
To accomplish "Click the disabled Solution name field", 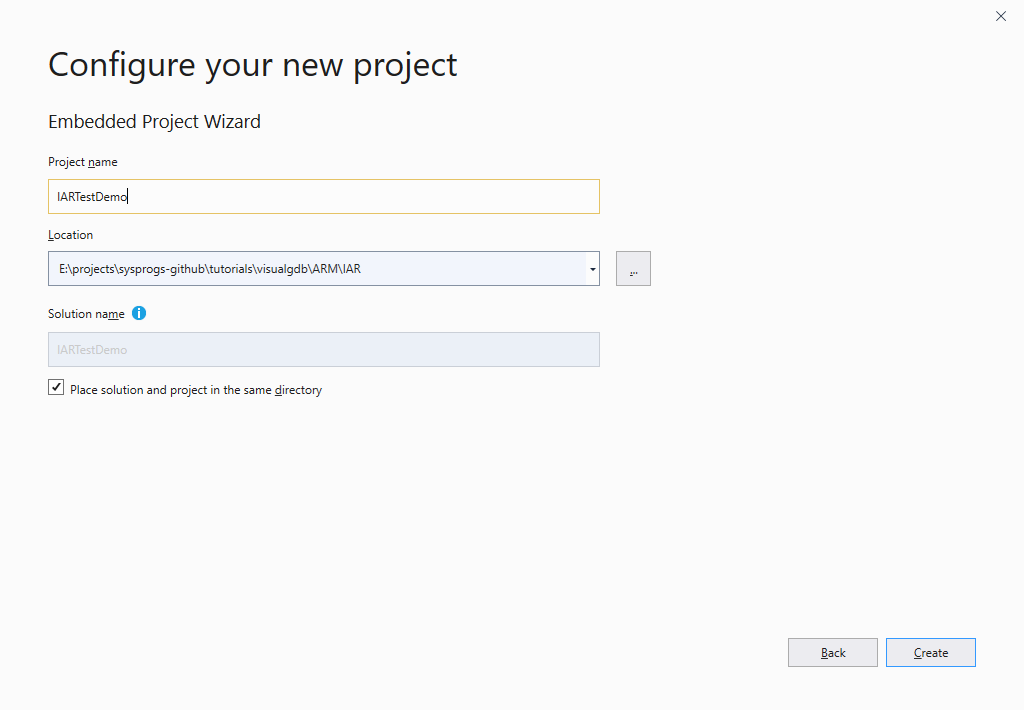I will point(323,349).
